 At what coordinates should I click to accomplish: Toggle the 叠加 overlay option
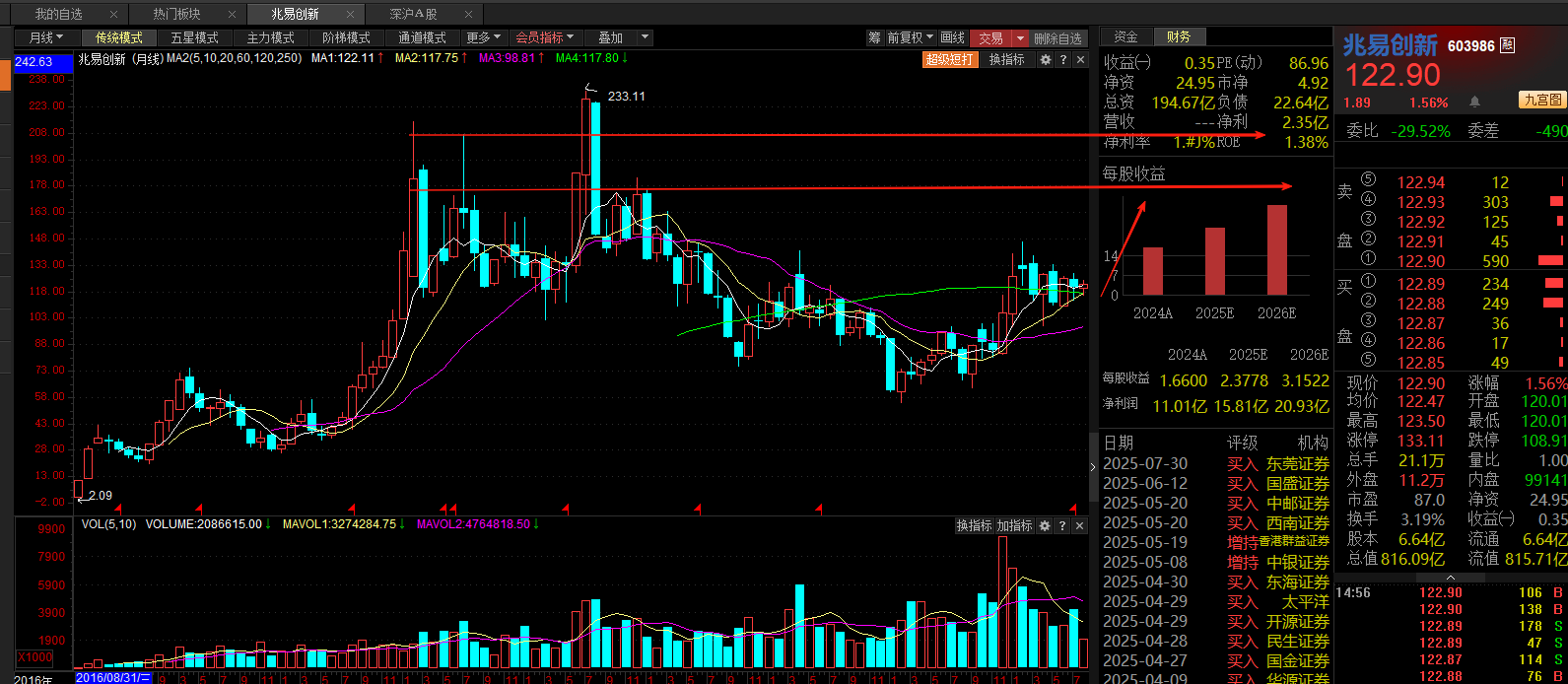point(610,37)
